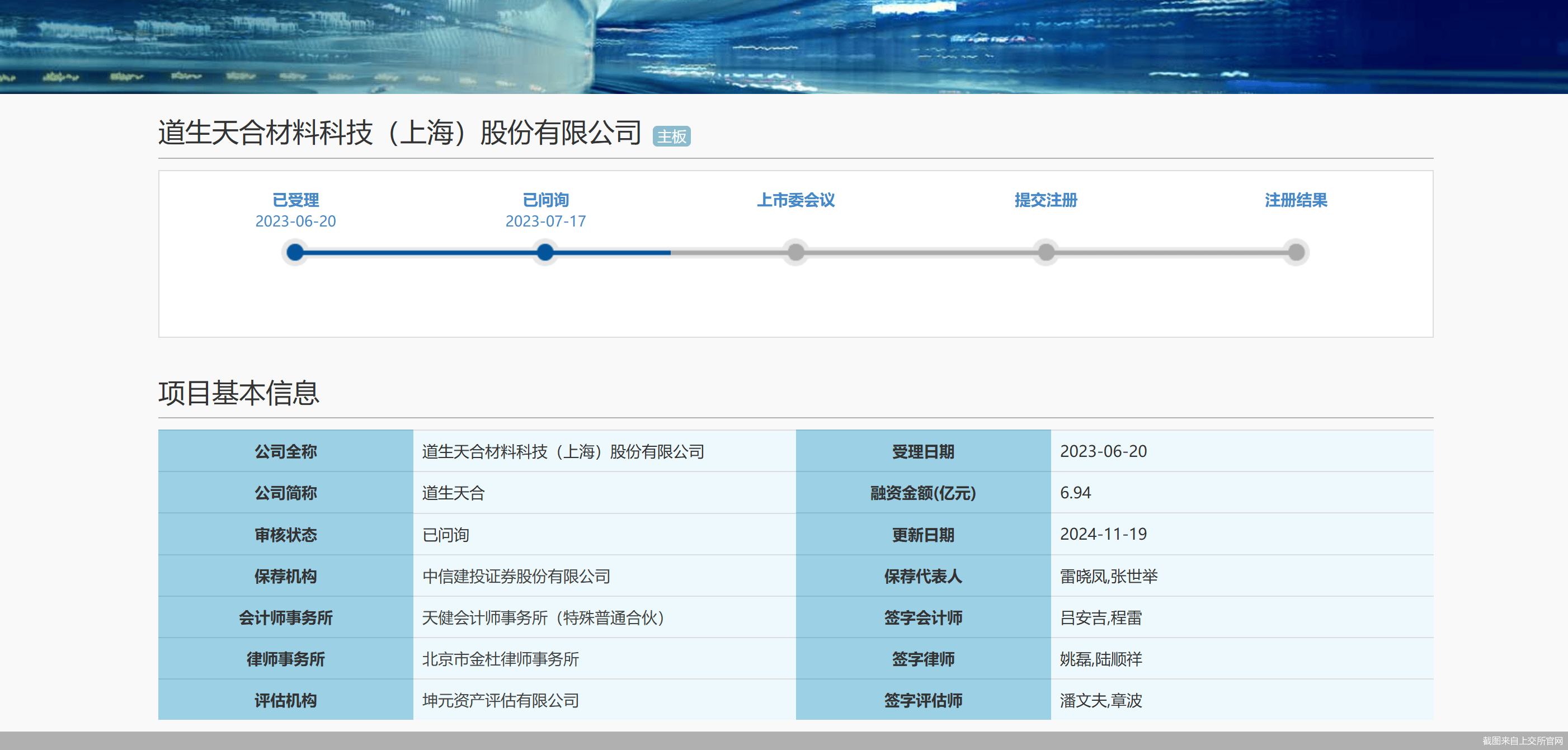1568x750 pixels.
Task: Click the 签字律师 header cell
Action: pyautogui.click(x=924, y=659)
